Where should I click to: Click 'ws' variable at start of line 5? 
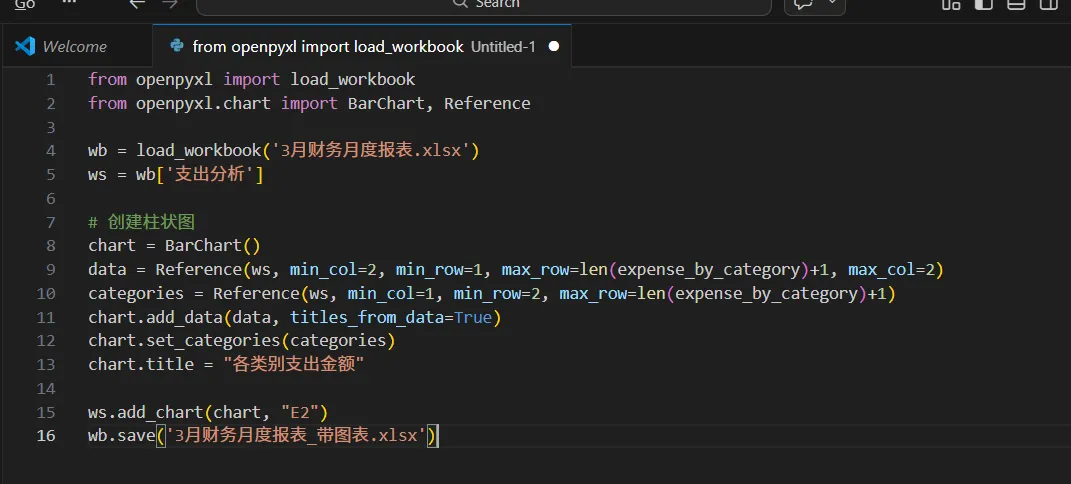pyautogui.click(x=98, y=175)
